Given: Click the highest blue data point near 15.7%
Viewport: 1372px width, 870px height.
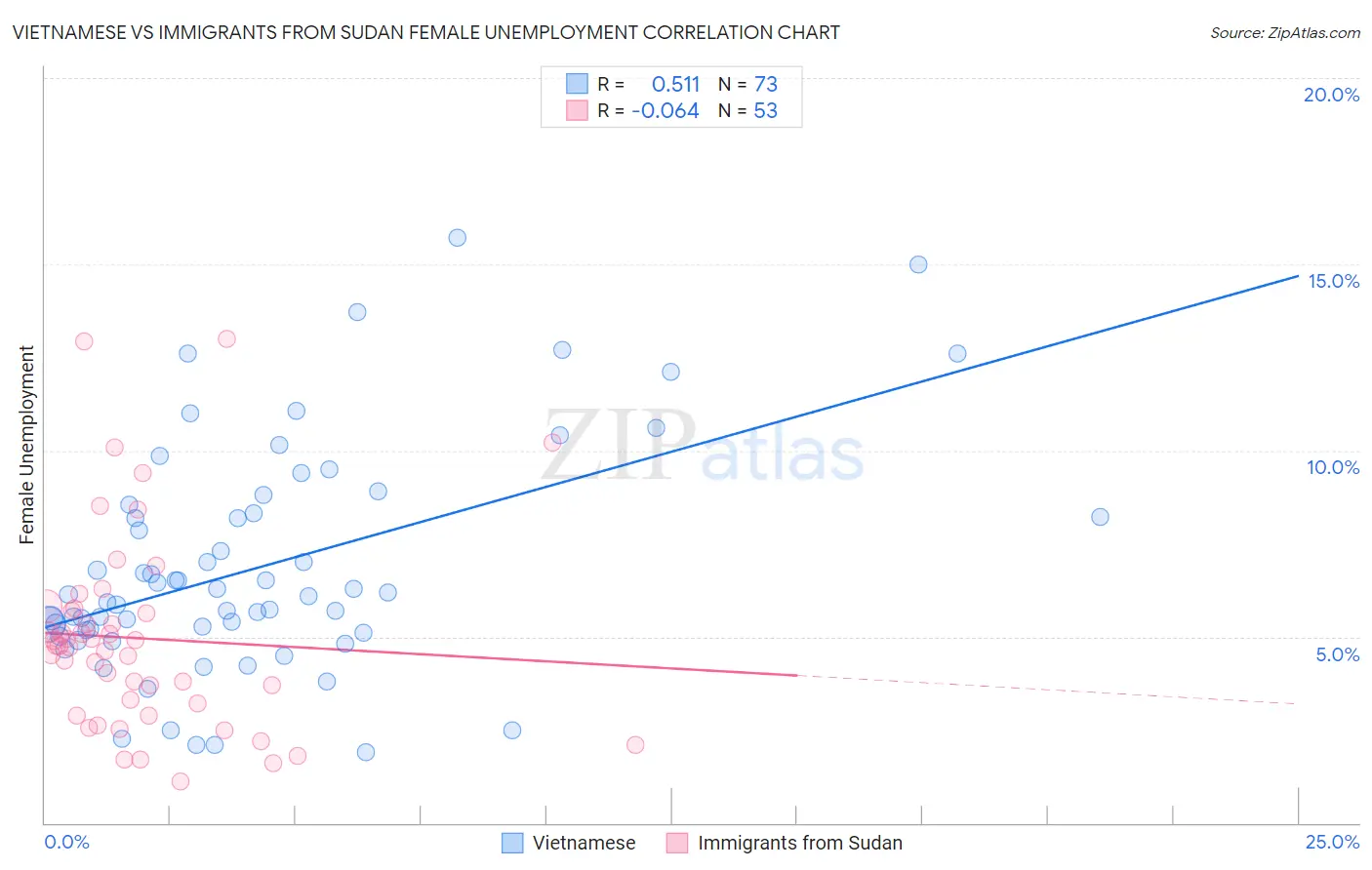Looking at the screenshot, I should pyautogui.click(x=457, y=238).
